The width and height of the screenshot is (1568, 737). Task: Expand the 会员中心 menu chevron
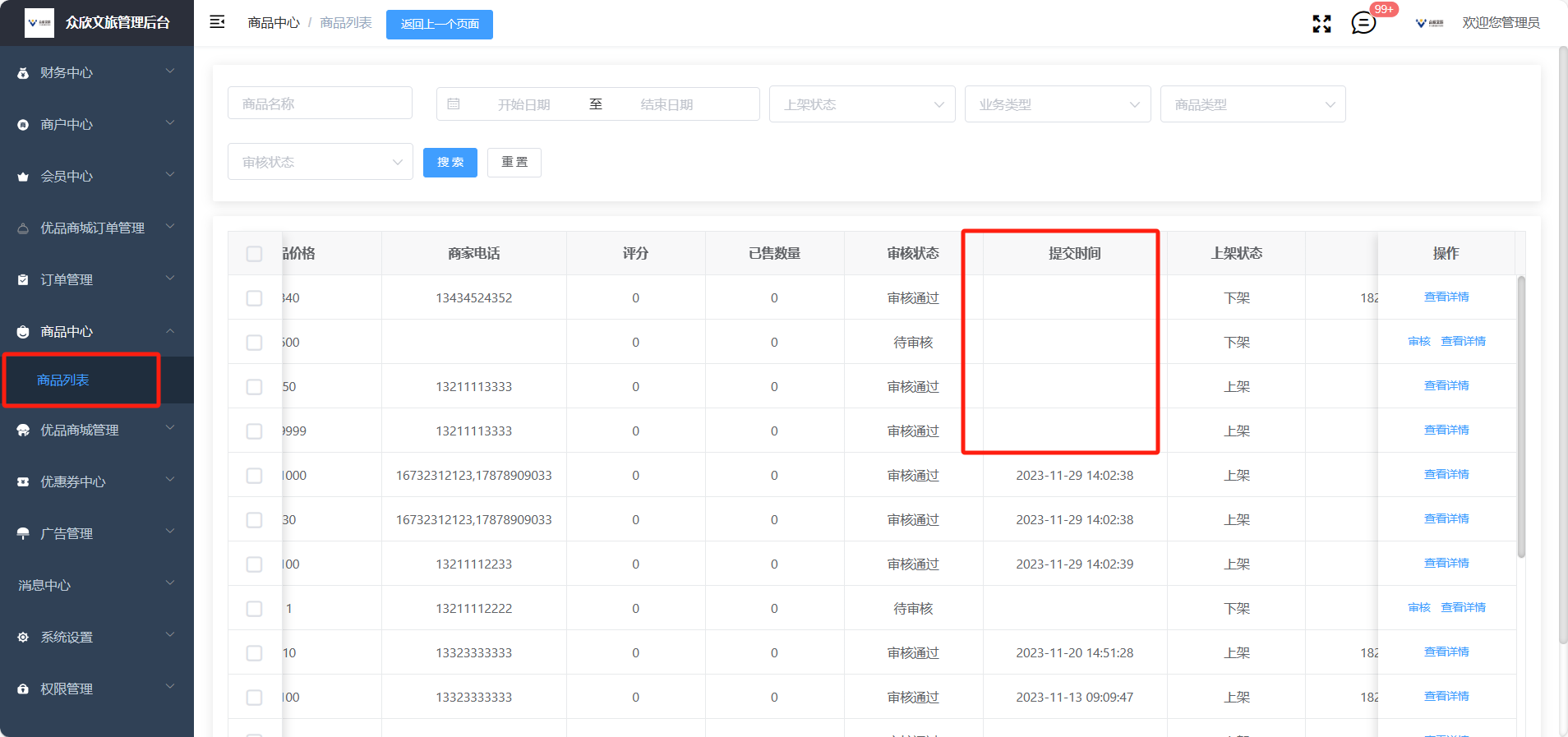click(x=170, y=176)
